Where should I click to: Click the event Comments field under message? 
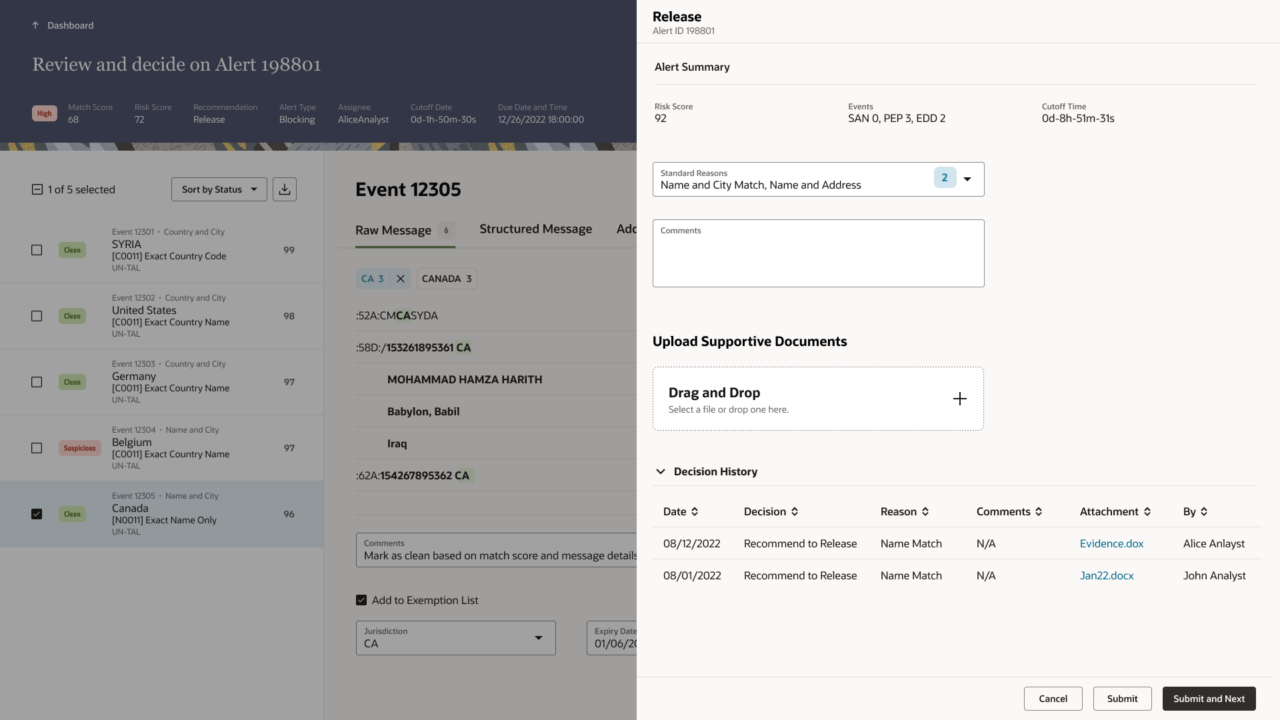(496, 550)
